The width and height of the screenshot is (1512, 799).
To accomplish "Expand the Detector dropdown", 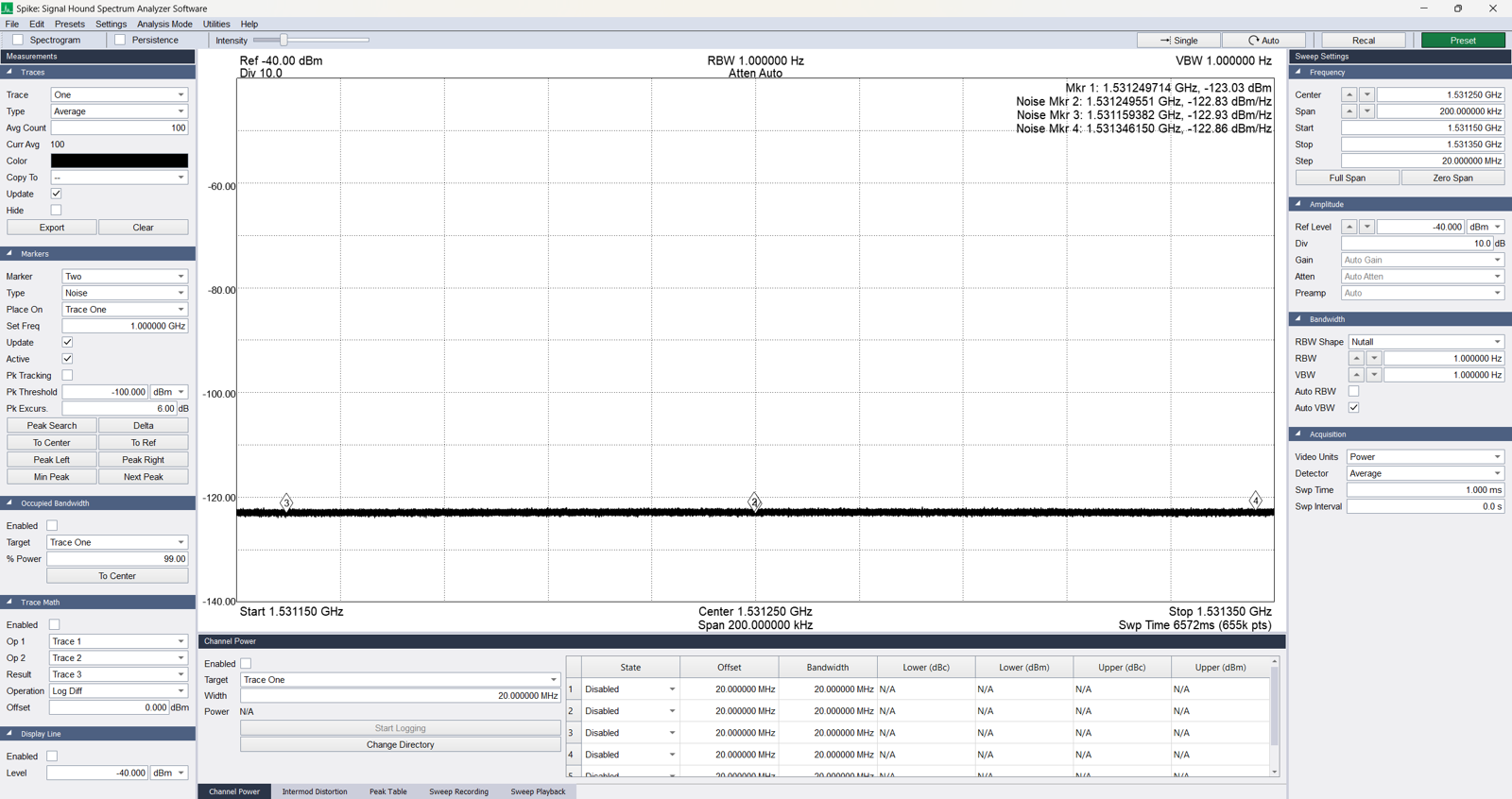I will pyautogui.click(x=1424, y=474).
